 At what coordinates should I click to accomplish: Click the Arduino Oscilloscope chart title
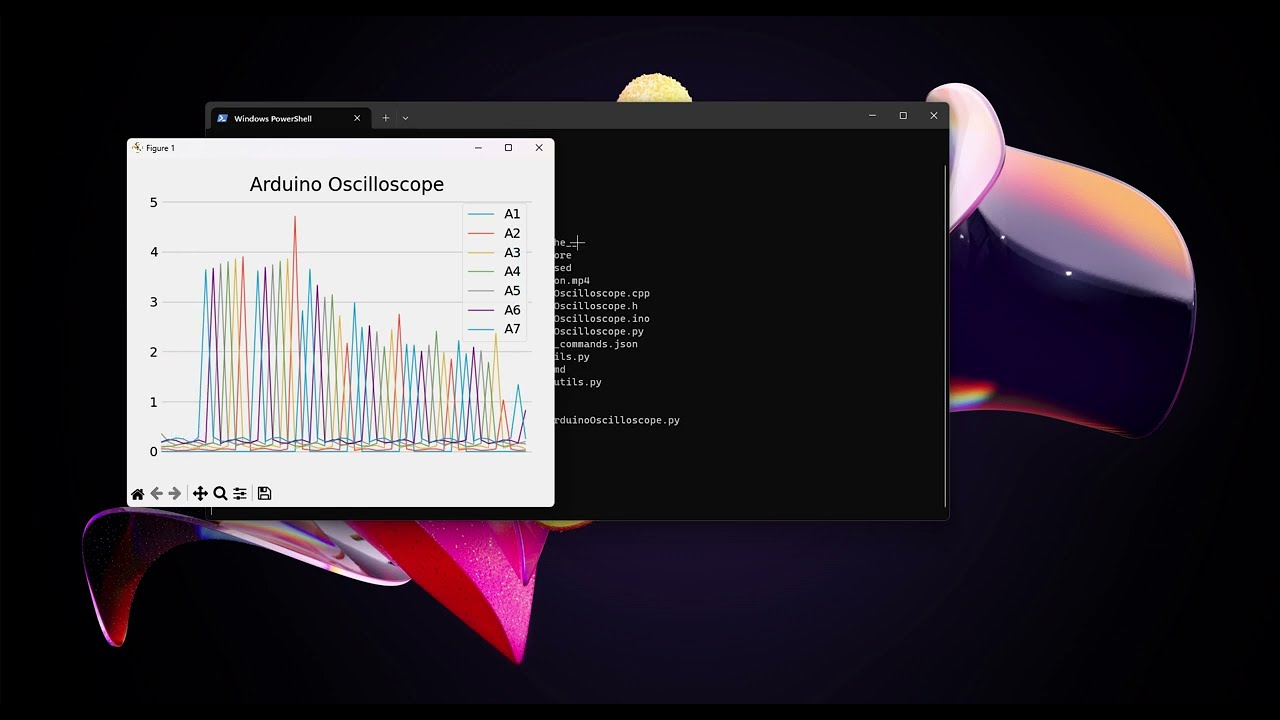coord(346,184)
